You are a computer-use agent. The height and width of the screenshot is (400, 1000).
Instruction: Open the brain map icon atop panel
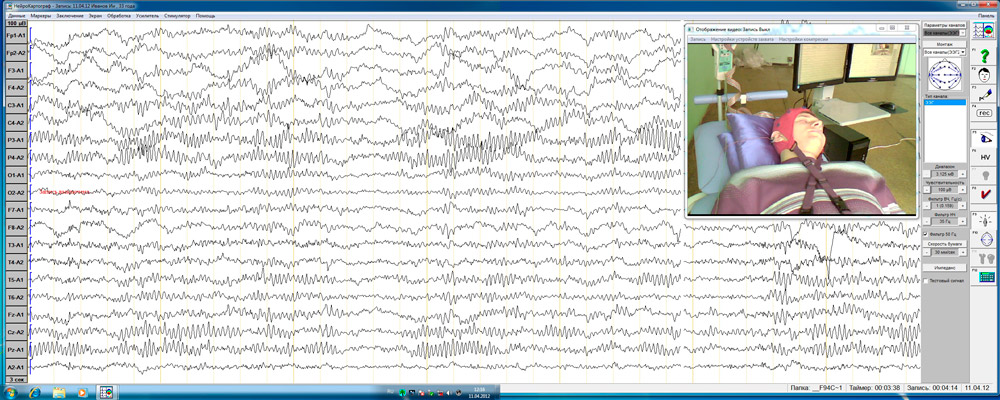coord(984,32)
